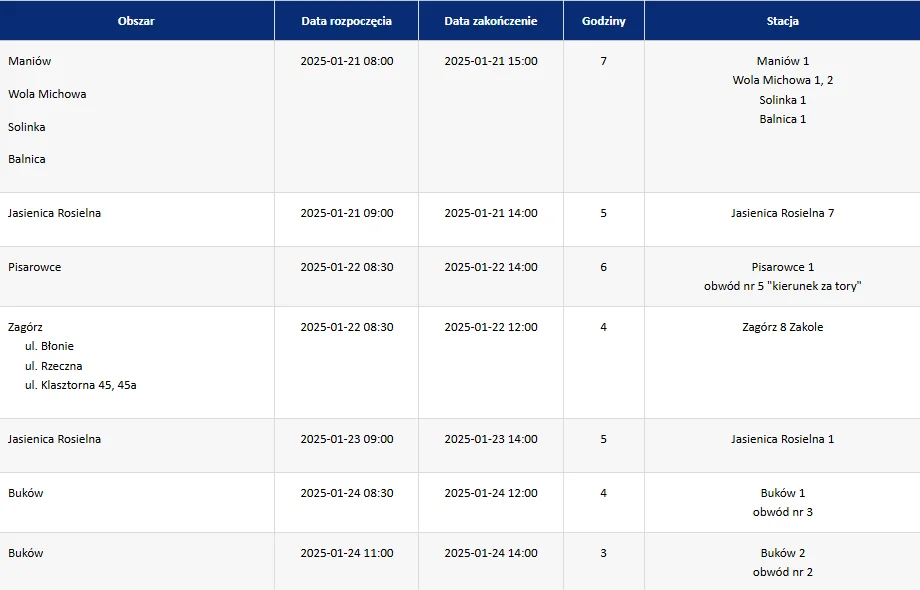Click the Pisarowce area cell
The width and height of the screenshot is (920, 590).
35,267
